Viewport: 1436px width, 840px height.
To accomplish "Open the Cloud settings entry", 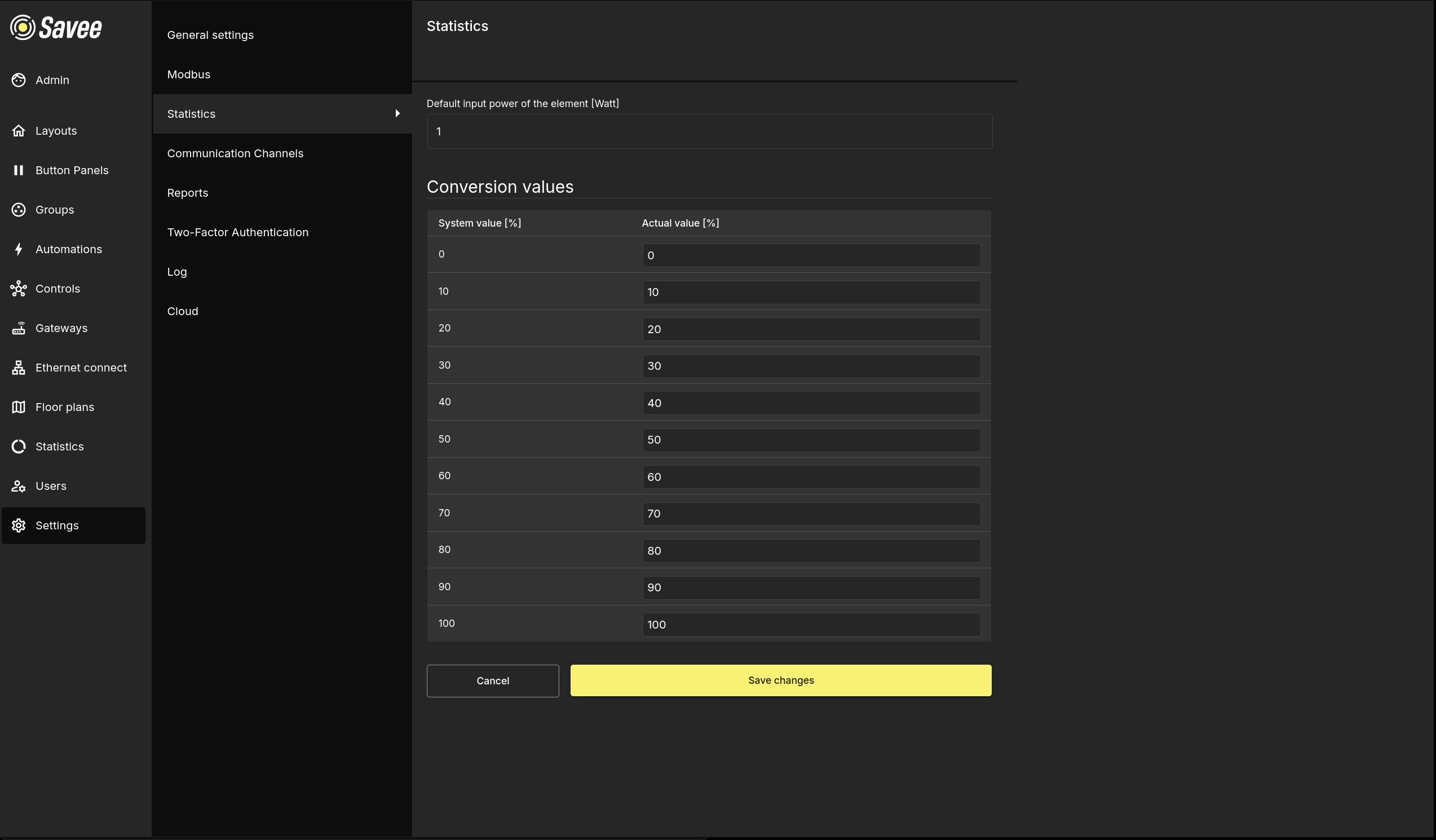I will (182, 311).
